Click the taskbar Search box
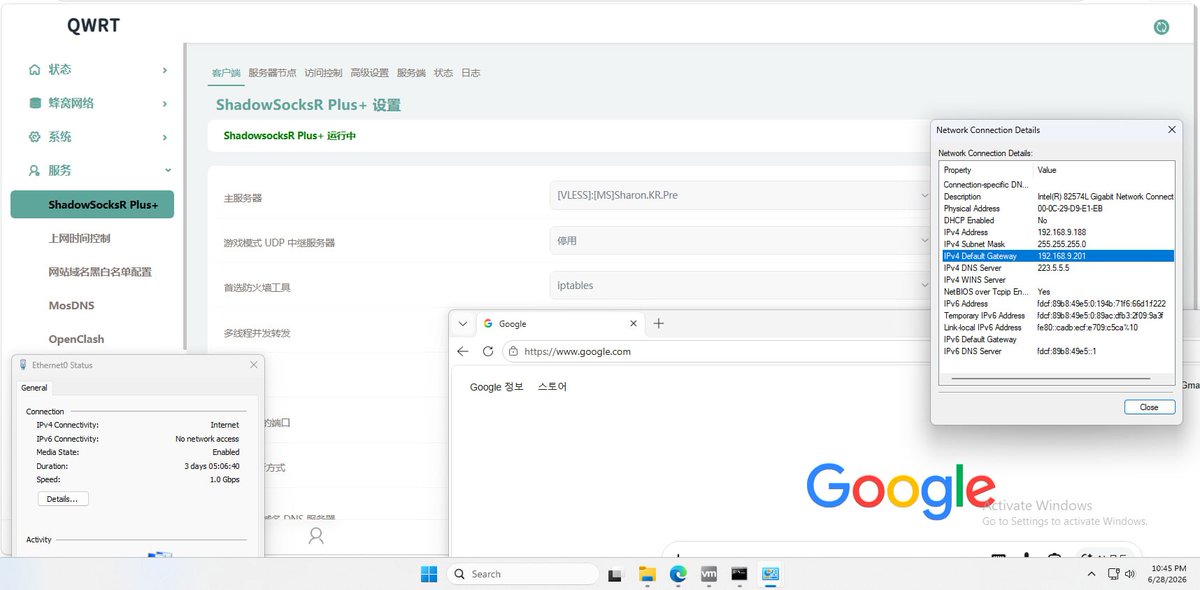1200x590 pixels. tap(522, 574)
